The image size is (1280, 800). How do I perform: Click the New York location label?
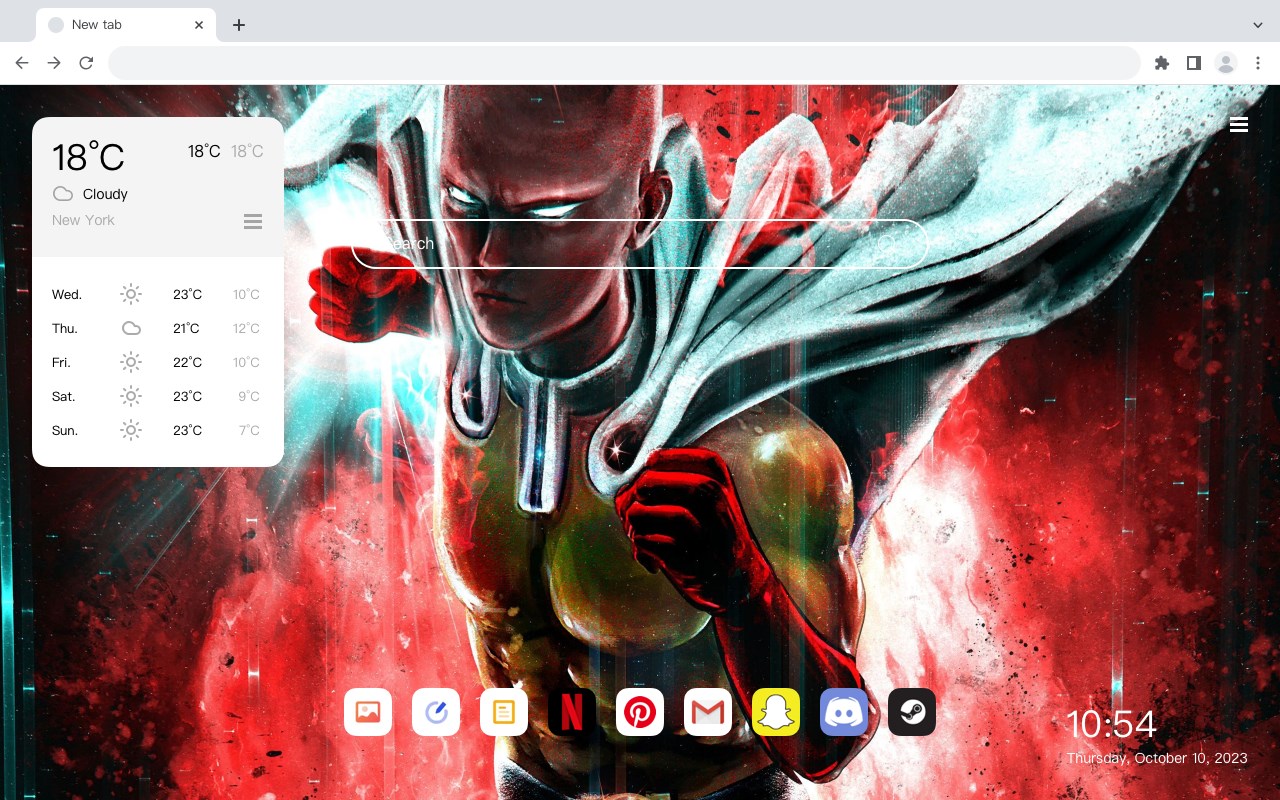coord(83,220)
